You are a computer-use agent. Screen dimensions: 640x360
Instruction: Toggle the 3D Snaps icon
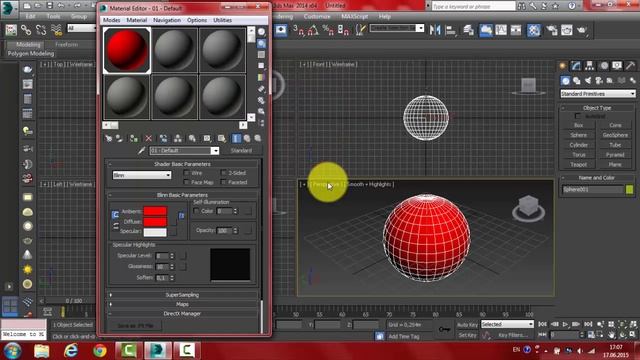[298, 30]
